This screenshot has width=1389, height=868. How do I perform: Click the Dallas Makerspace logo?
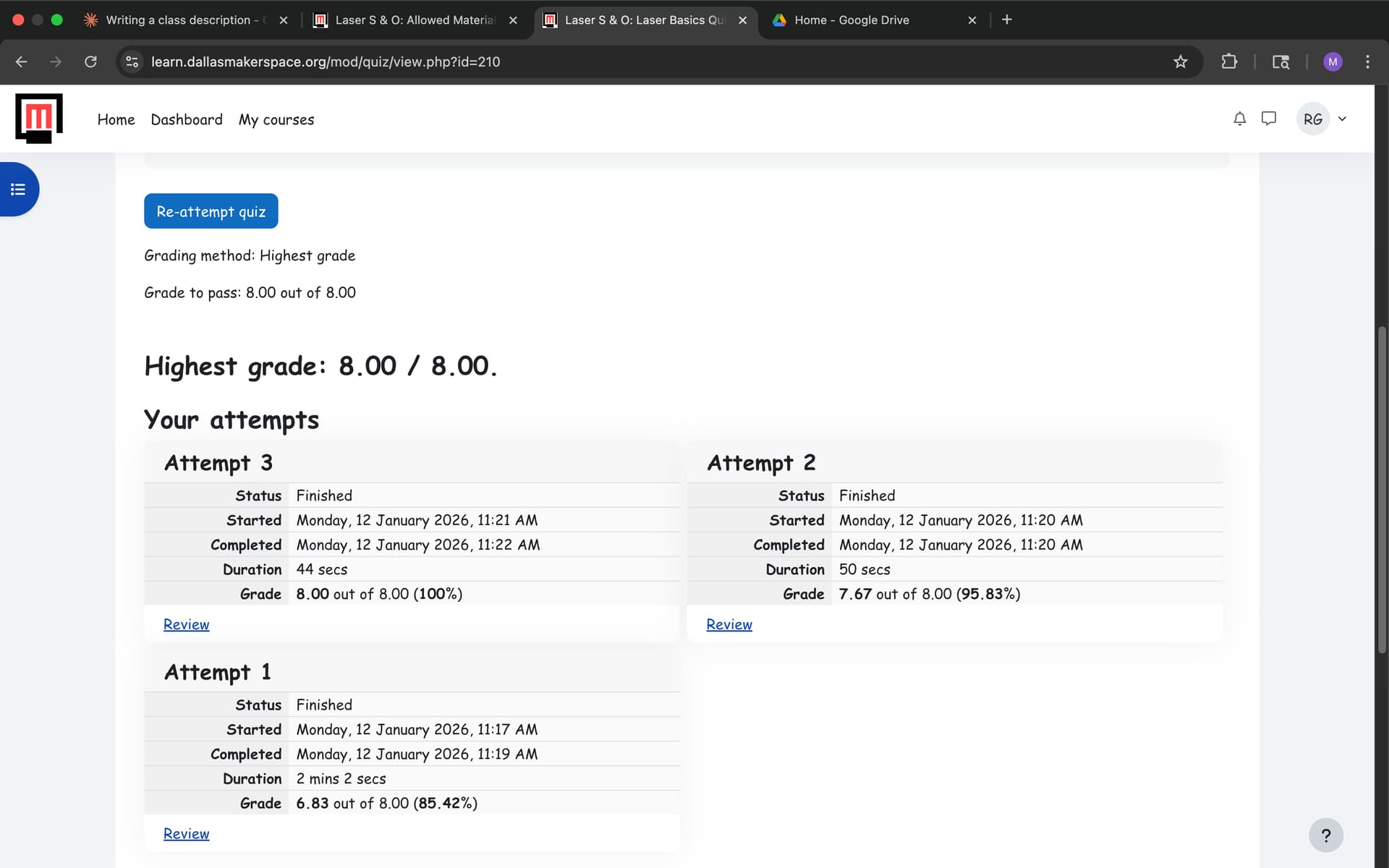click(x=39, y=119)
